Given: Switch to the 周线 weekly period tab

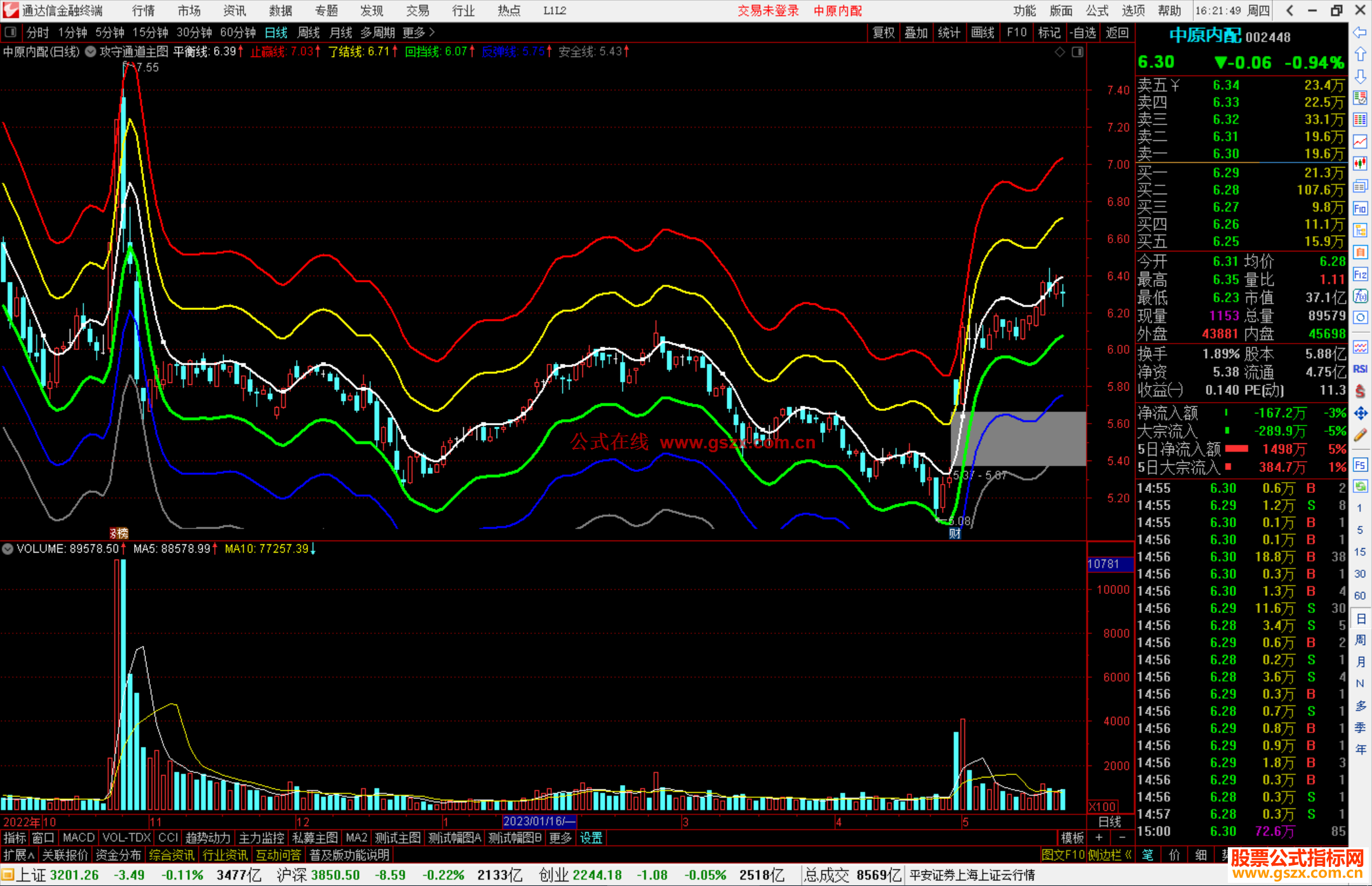Looking at the screenshot, I should (x=309, y=32).
